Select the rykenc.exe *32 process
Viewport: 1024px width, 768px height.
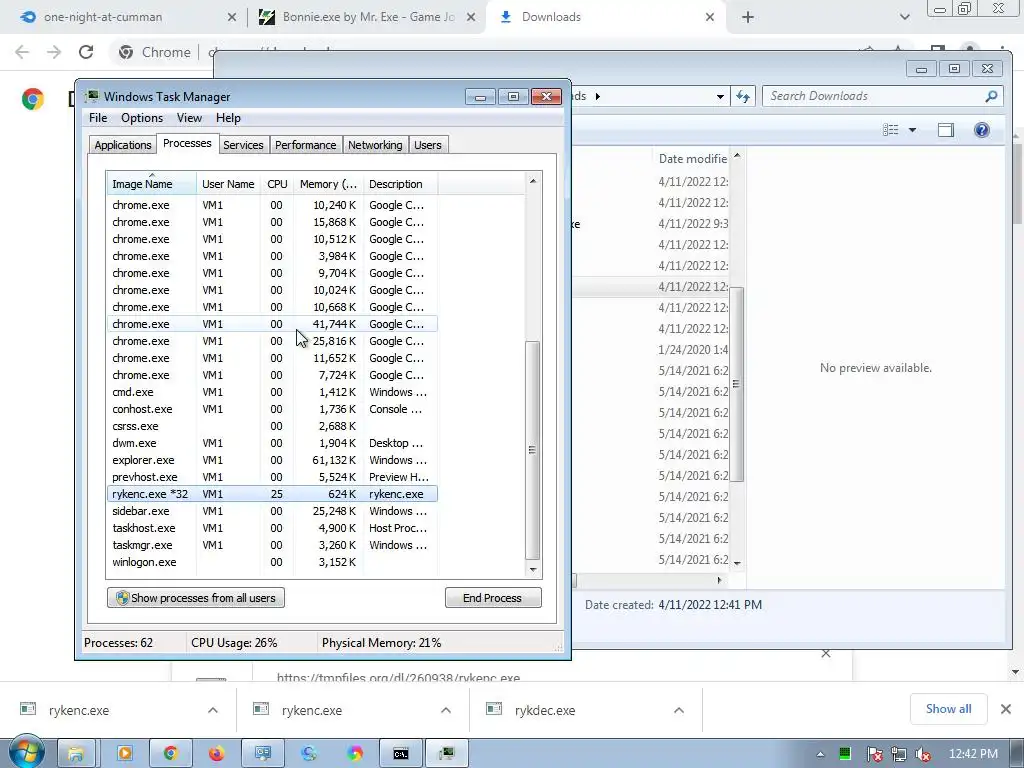pyautogui.click(x=272, y=494)
